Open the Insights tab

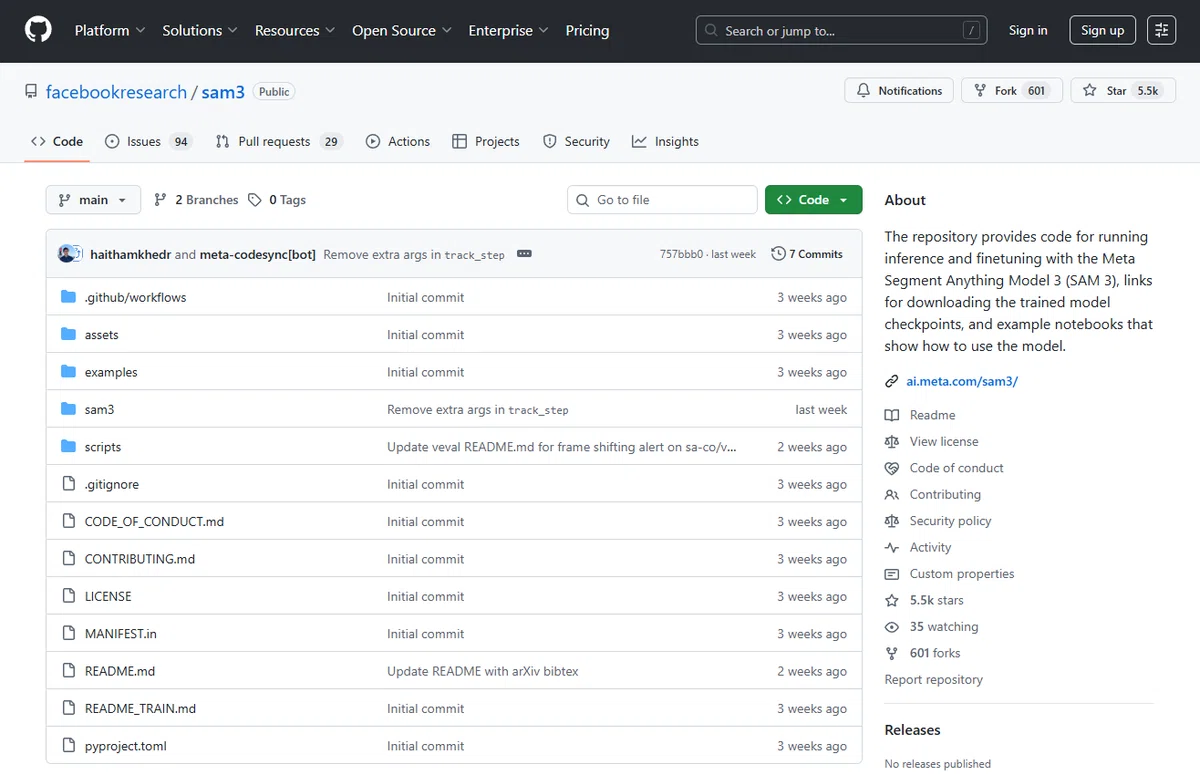[665, 142]
